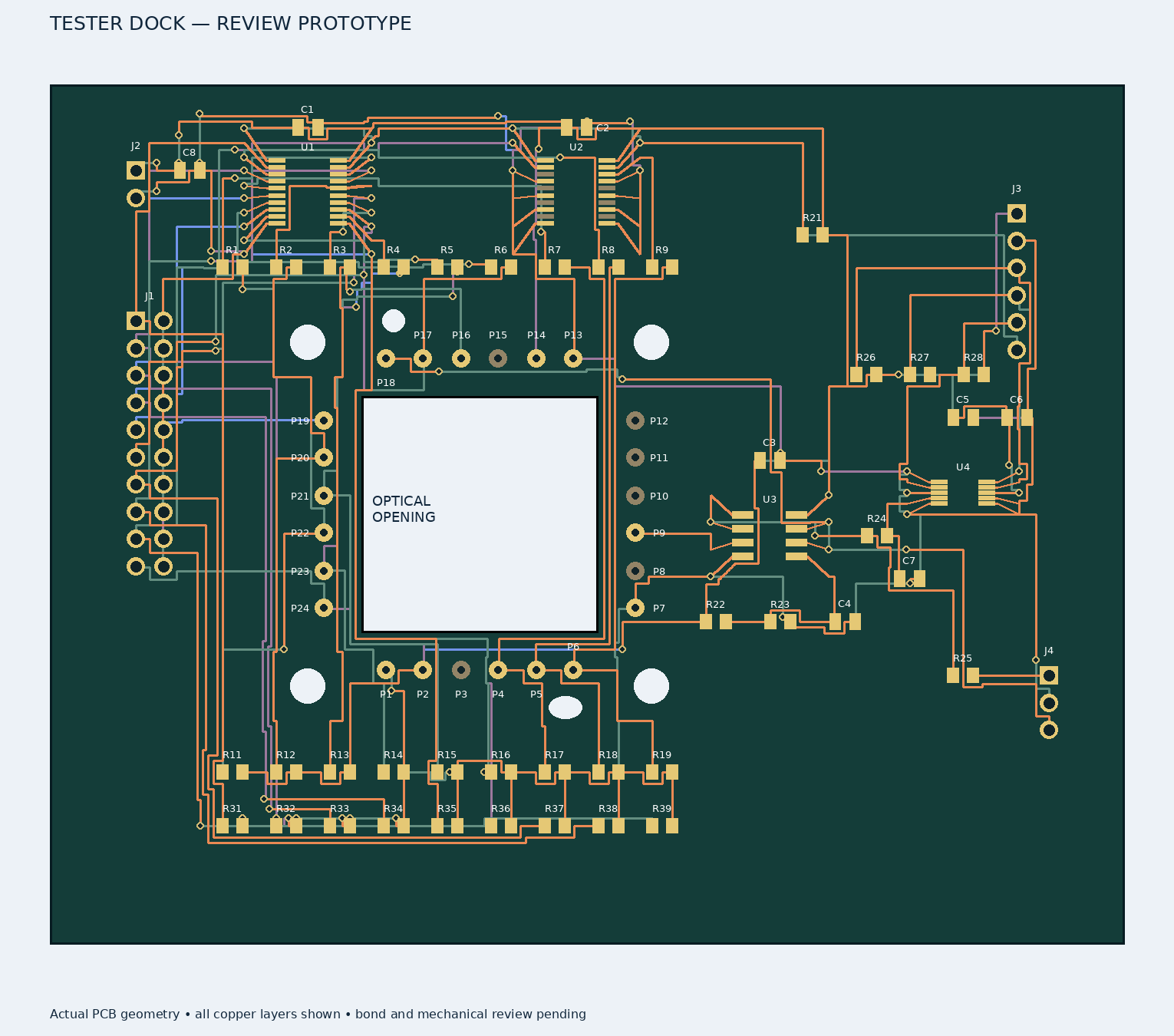Viewport: 1174px width, 1036px height.
Task: Select test point pad P14
Action: coord(536,358)
